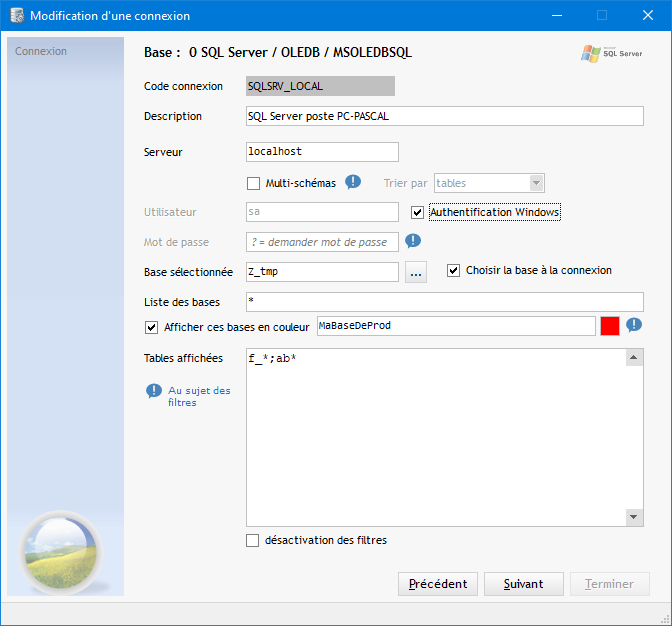
Task: Click the Mot de passe field
Action: tap(322, 242)
